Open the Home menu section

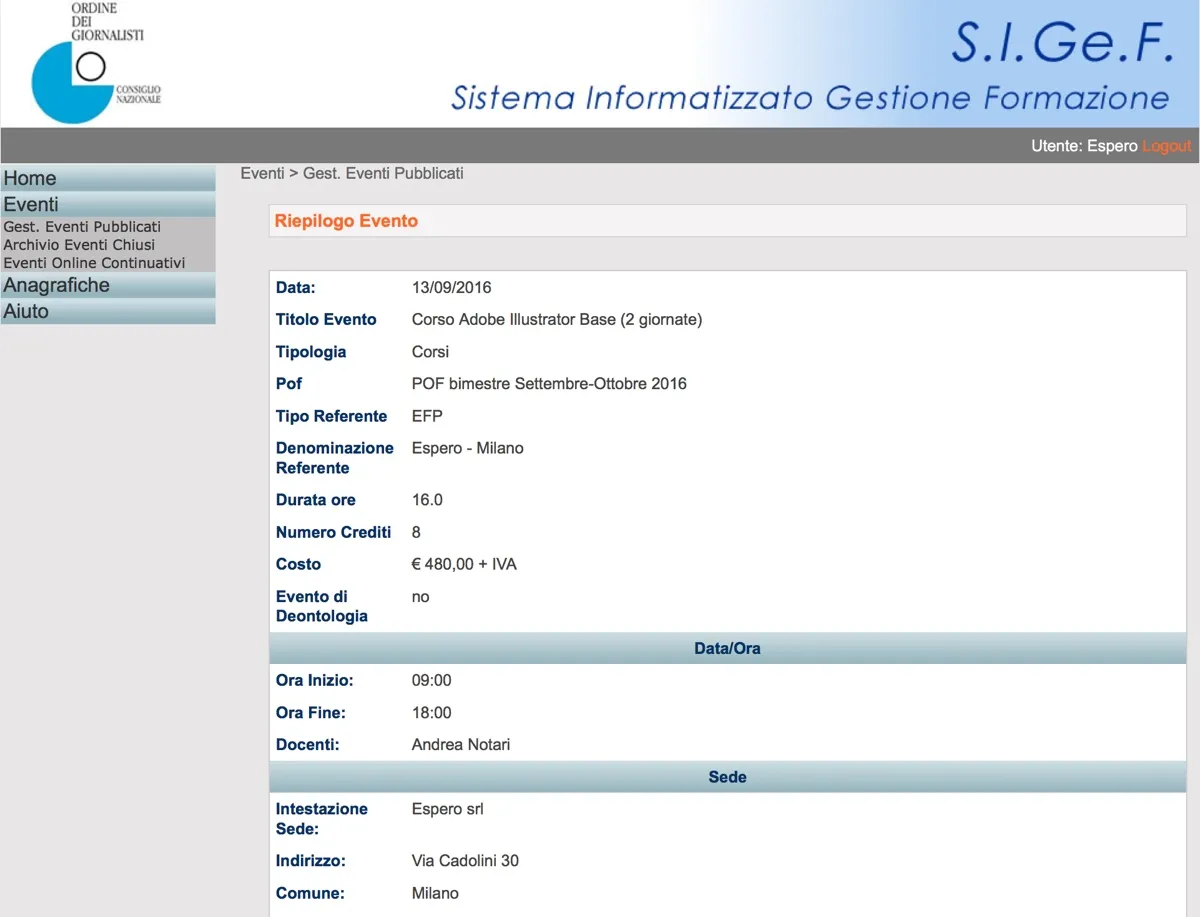108,178
